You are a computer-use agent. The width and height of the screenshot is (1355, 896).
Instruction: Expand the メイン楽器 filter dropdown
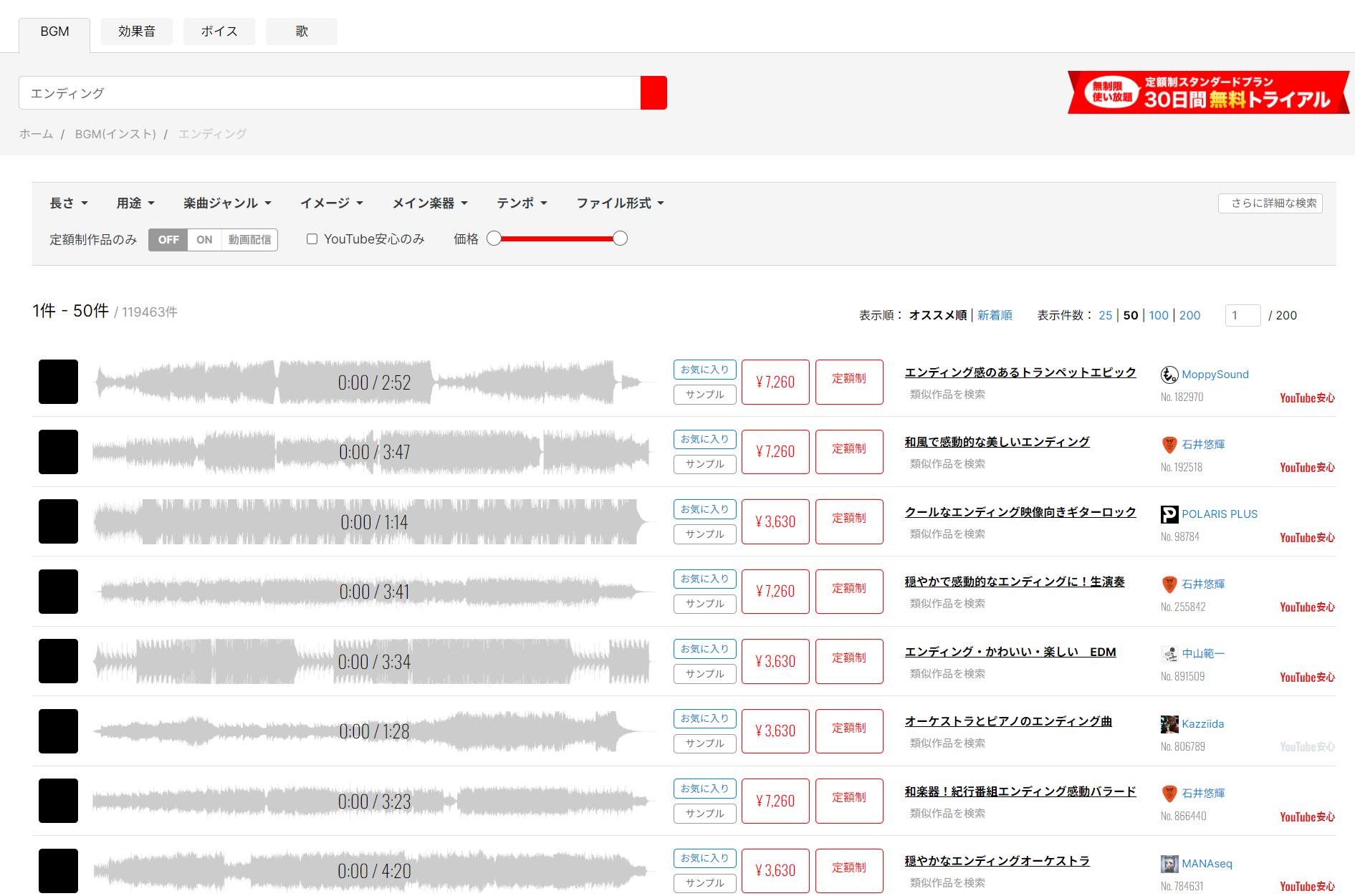429,203
